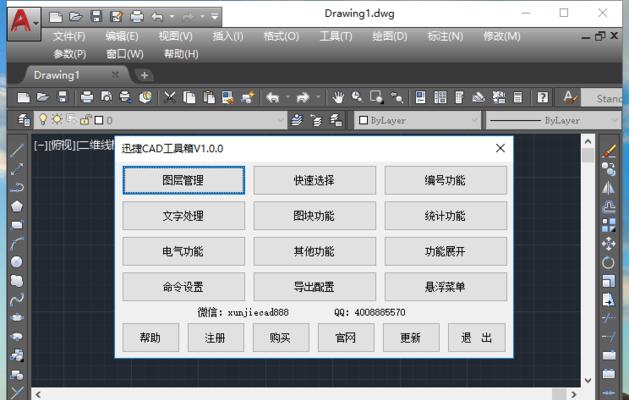Select the Rectangle draw tool

point(17,225)
